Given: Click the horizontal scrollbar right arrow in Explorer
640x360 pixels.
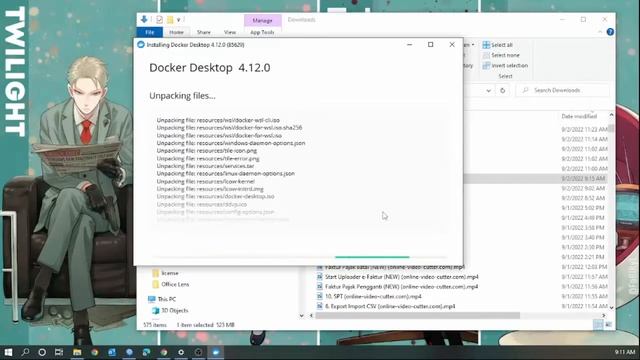Looking at the screenshot, I should coord(603,316).
